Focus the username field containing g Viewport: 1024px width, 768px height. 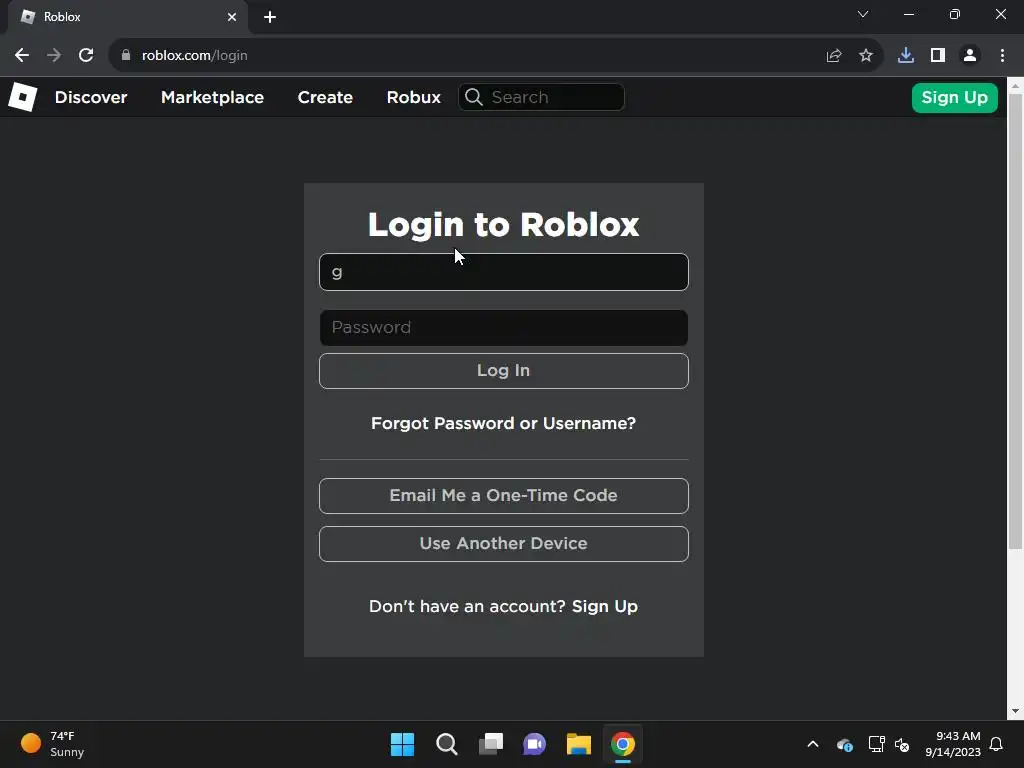504,272
